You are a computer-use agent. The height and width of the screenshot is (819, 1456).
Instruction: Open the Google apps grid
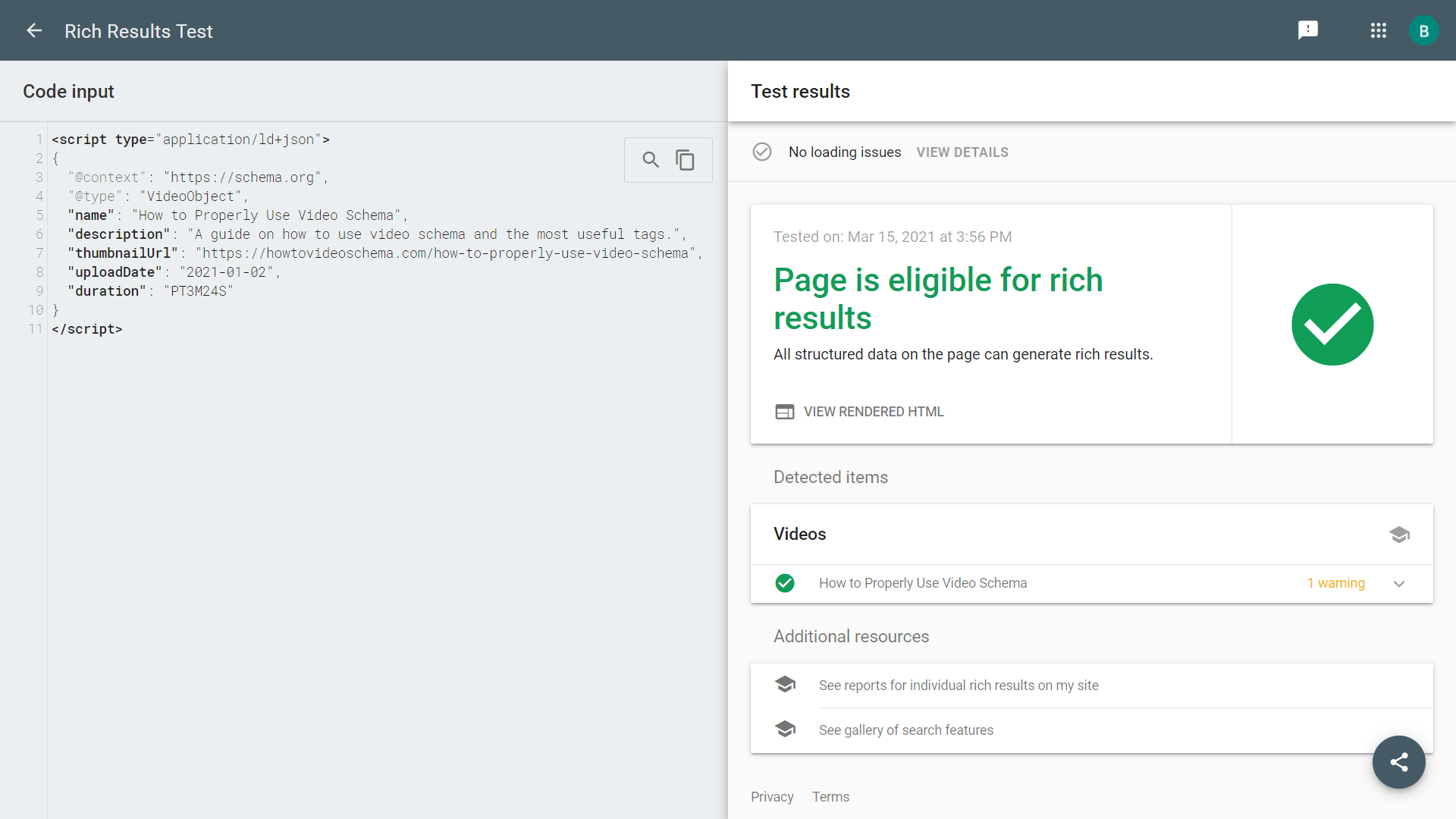pos(1378,30)
